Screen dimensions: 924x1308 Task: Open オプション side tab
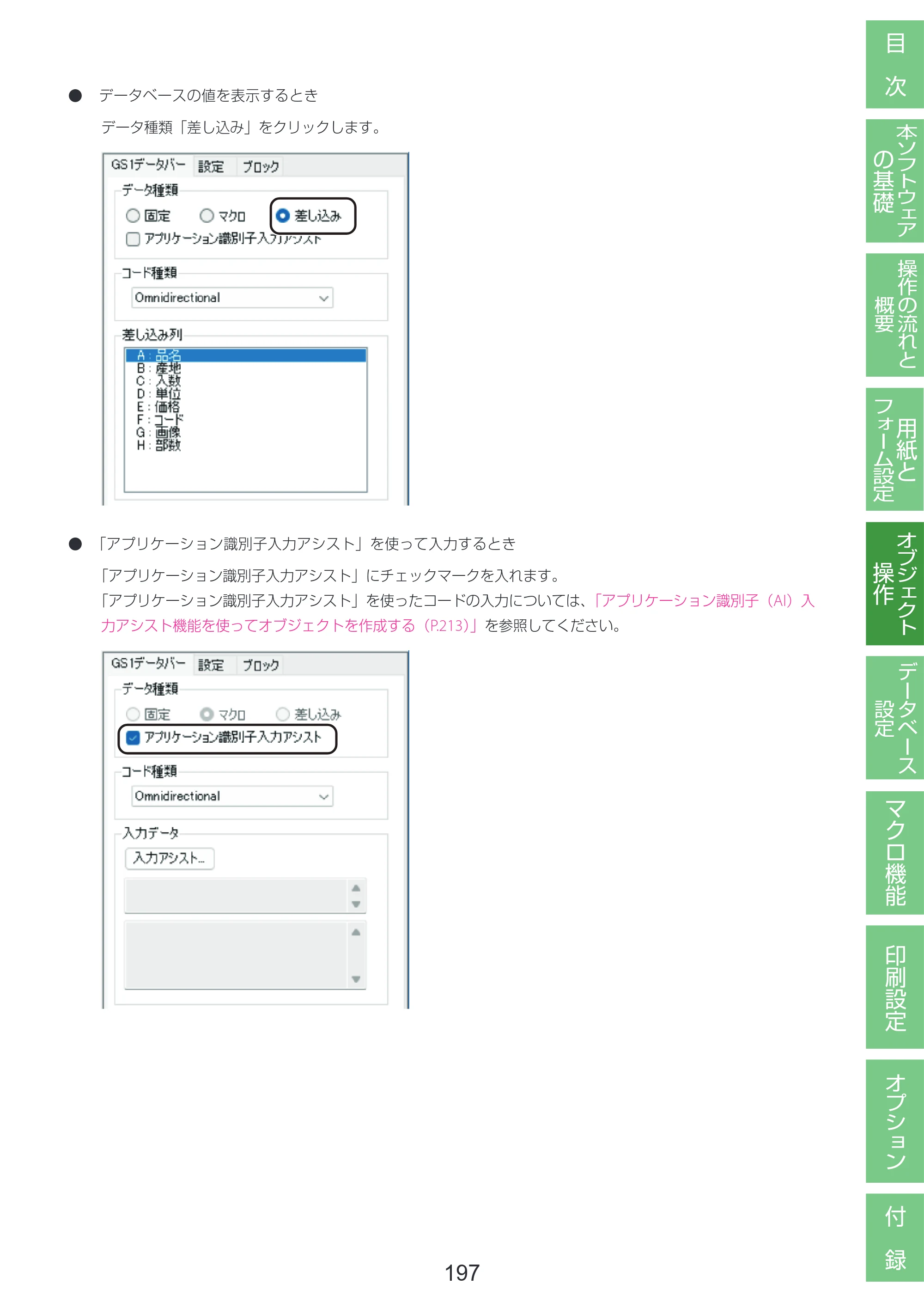(x=895, y=1121)
